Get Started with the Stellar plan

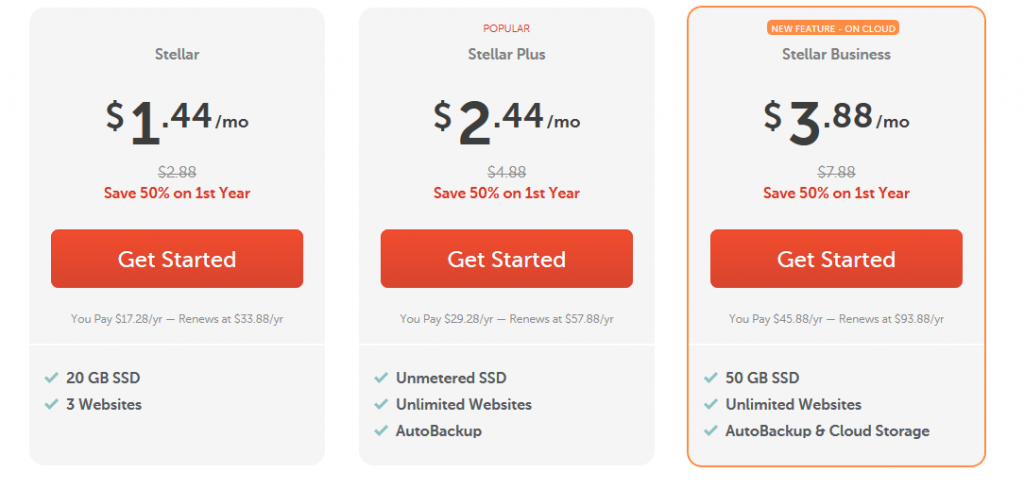click(x=177, y=259)
